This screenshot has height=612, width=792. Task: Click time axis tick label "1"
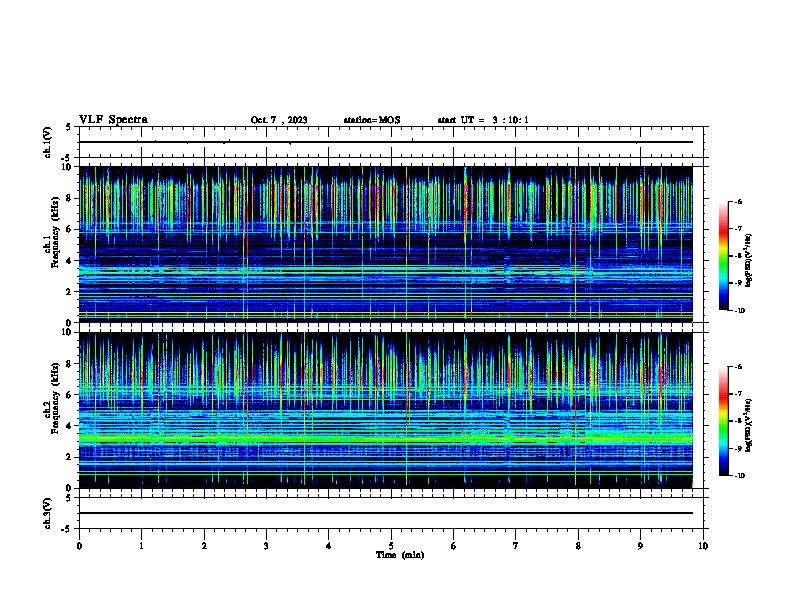pyautogui.click(x=141, y=546)
